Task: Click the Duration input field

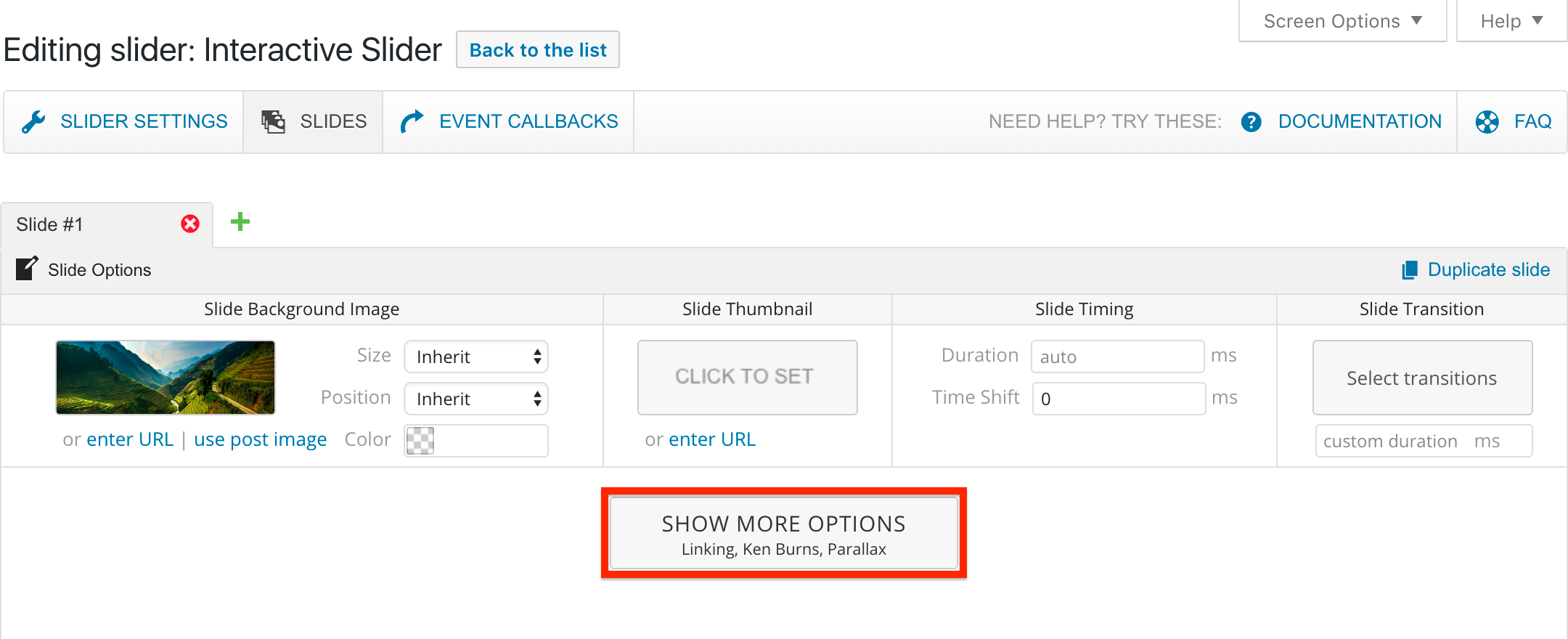Action: [x=1118, y=357]
